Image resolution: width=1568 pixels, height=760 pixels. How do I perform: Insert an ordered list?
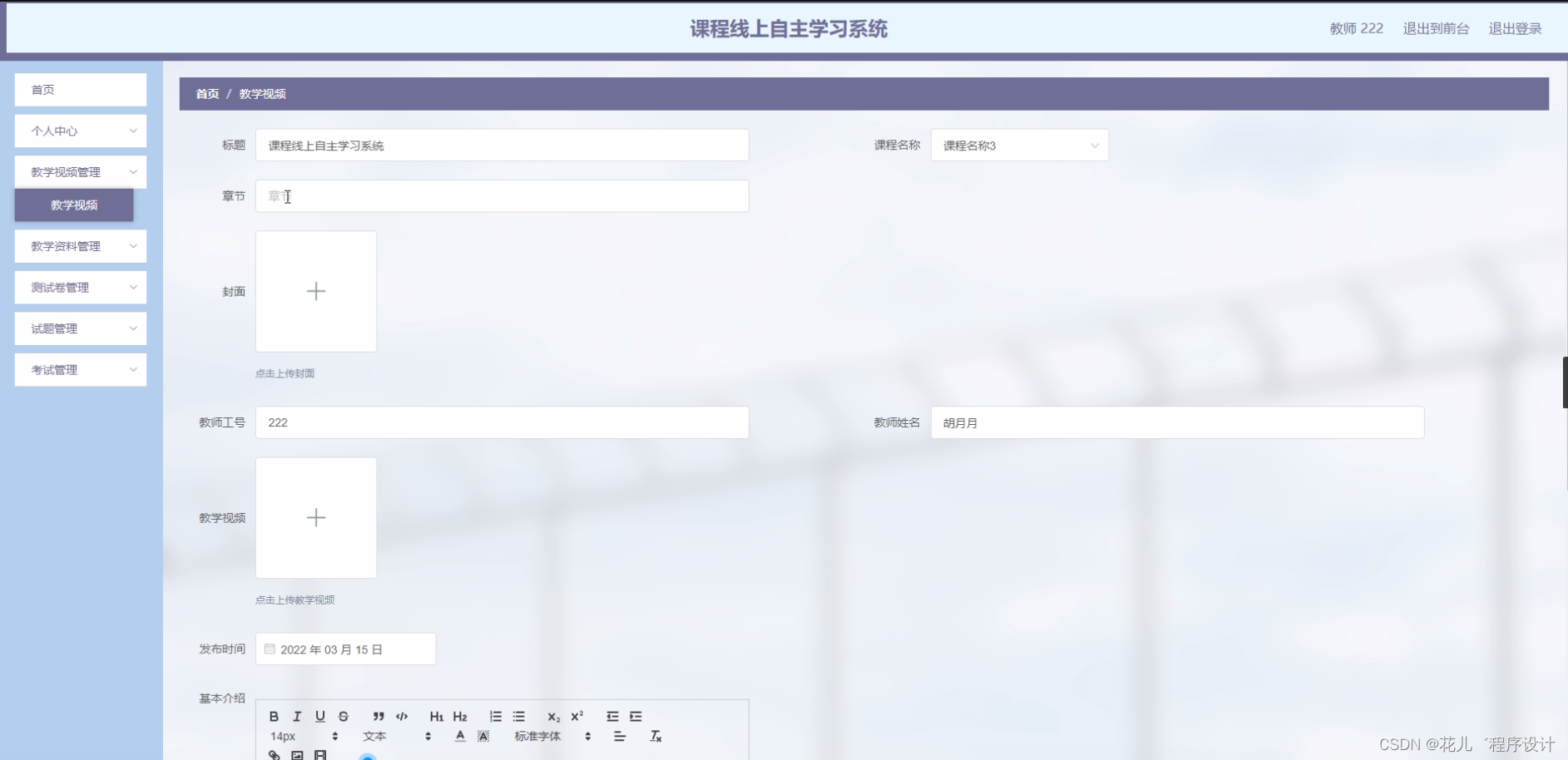click(x=495, y=716)
